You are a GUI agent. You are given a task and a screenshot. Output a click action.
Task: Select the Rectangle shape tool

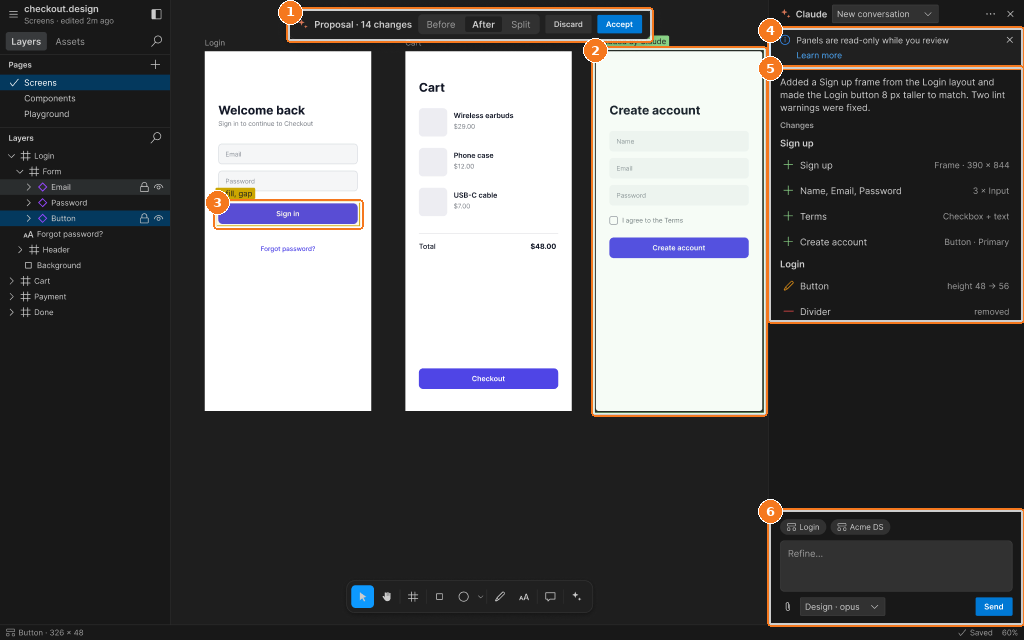pyautogui.click(x=440, y=596)
